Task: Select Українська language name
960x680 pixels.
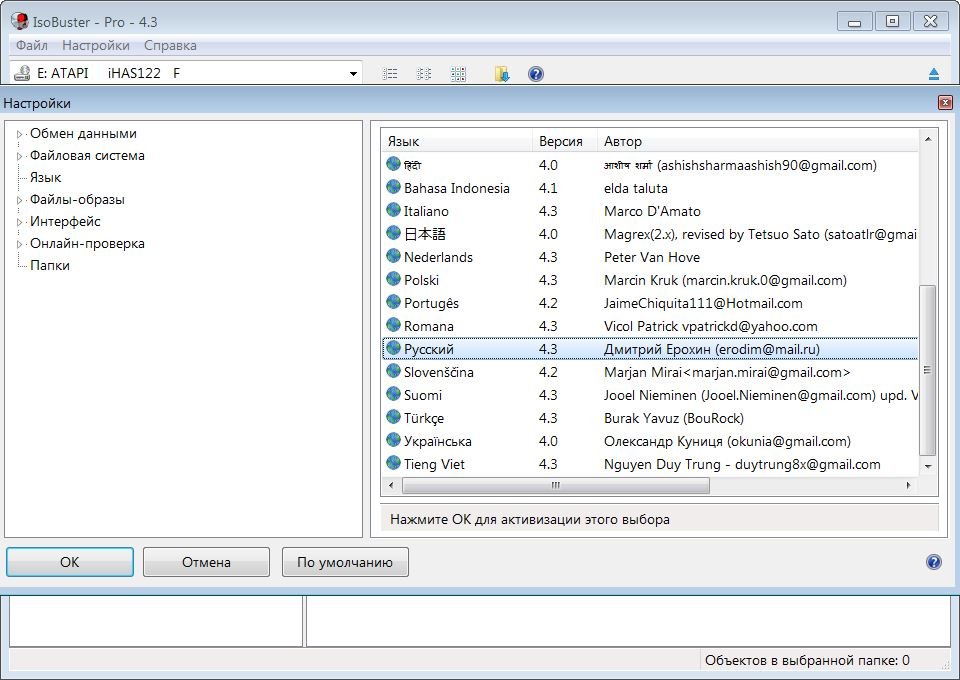Action: 437,441
